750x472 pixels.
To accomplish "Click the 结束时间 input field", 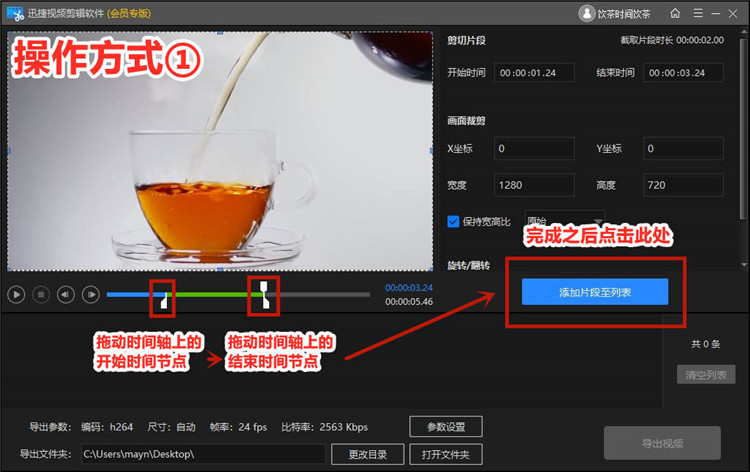I will pyautogui.click(x=683, y=73).
